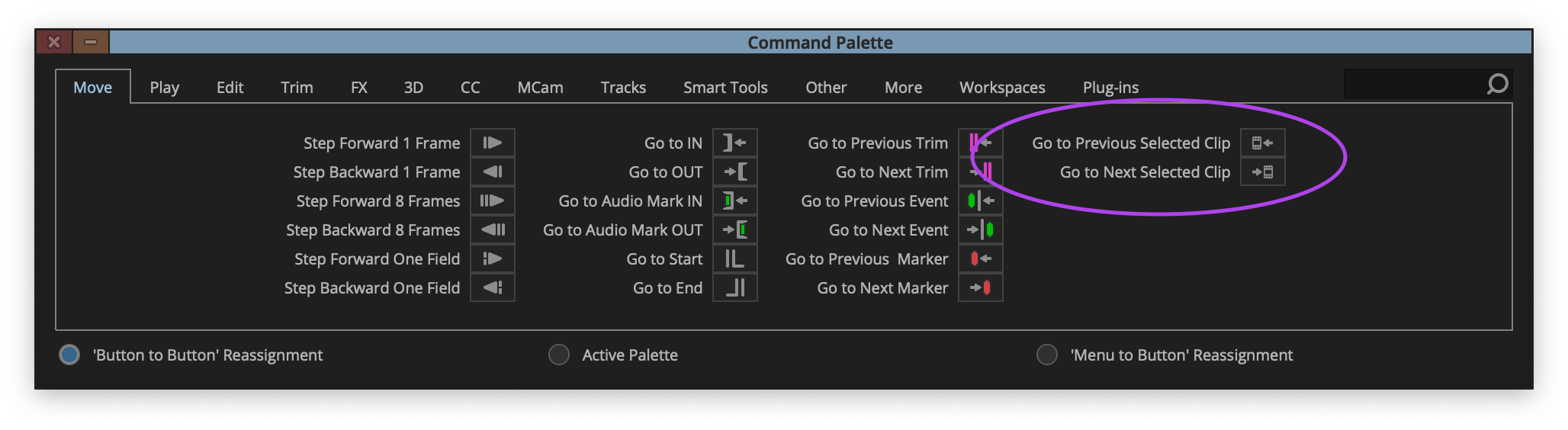Image resolution: width=1568 pixels, height=430 pixels.
Task: Click the 'Go to Next Marker' label
Action: [882, 287]
